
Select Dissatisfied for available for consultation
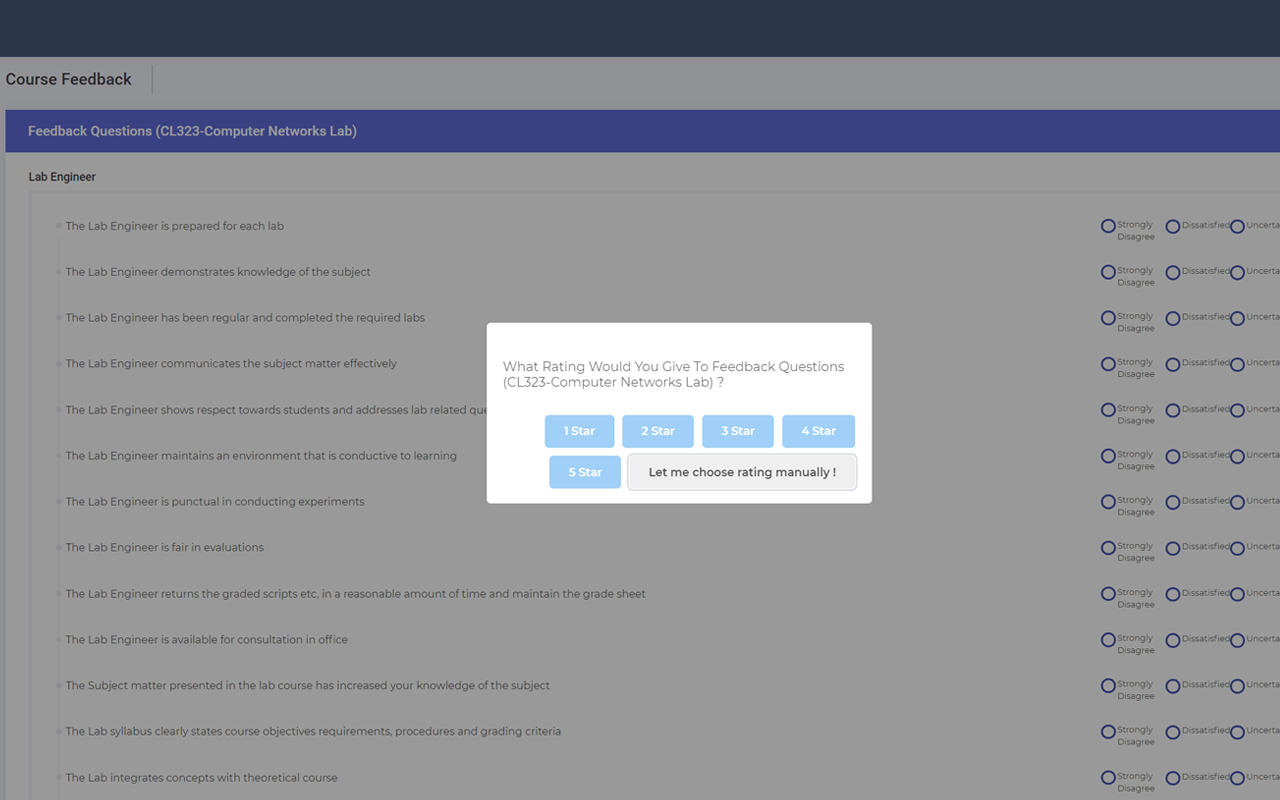click(x=1173, y=640)
